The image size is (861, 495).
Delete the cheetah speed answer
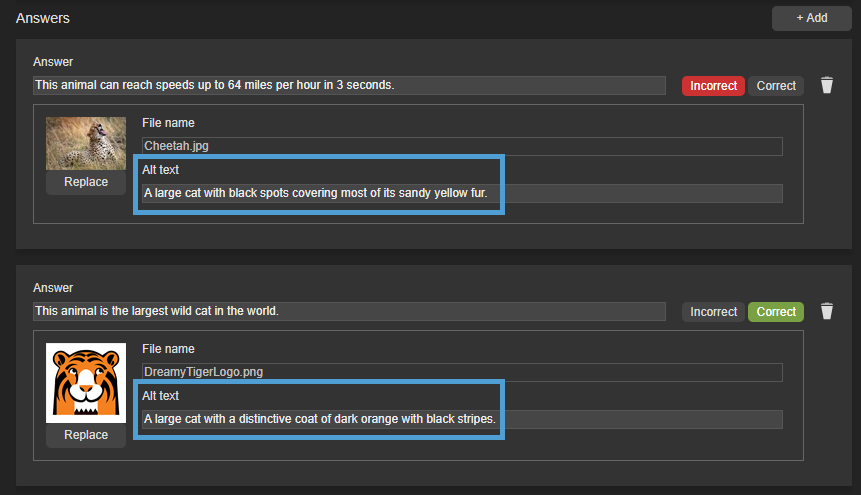pyautogui.click(x=827, y=85)
